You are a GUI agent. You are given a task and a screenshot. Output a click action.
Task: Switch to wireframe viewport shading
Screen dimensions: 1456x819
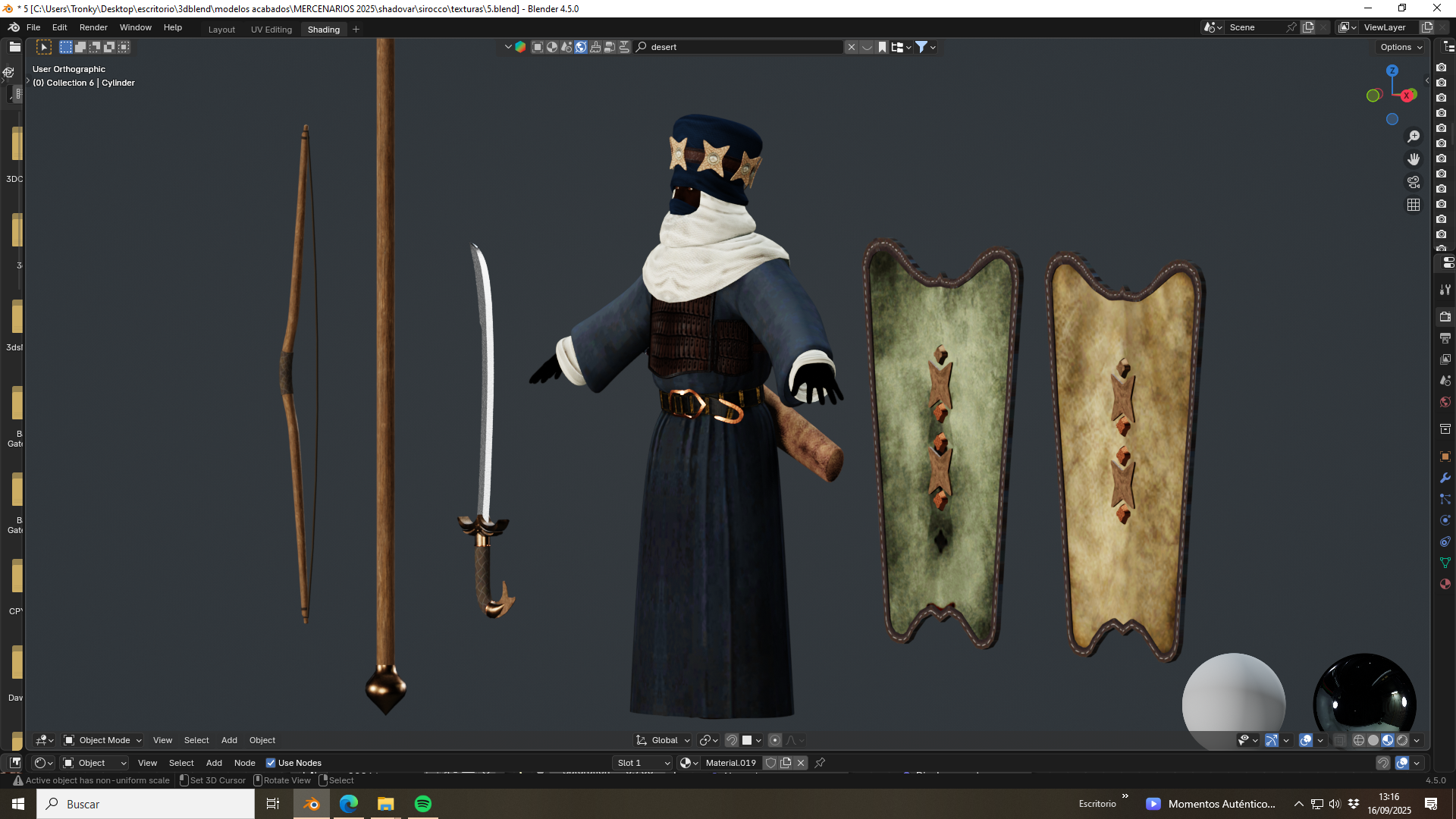(1359, 740)
